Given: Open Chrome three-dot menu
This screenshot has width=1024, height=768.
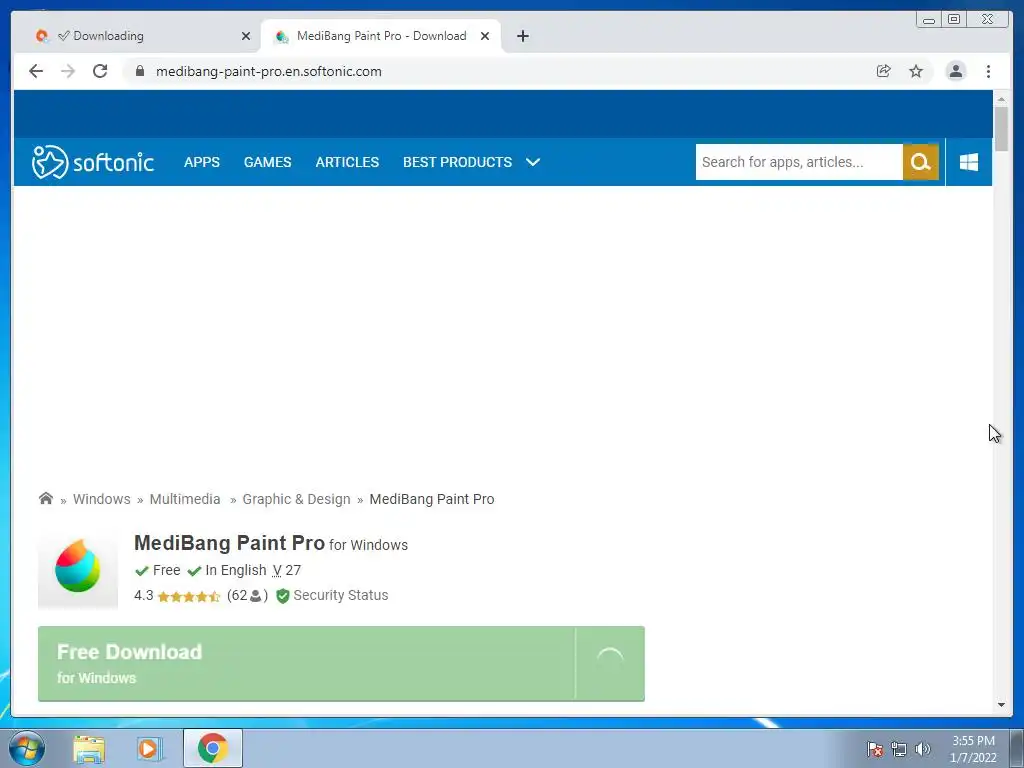Looking at the screenshot, I should (988, 71).
